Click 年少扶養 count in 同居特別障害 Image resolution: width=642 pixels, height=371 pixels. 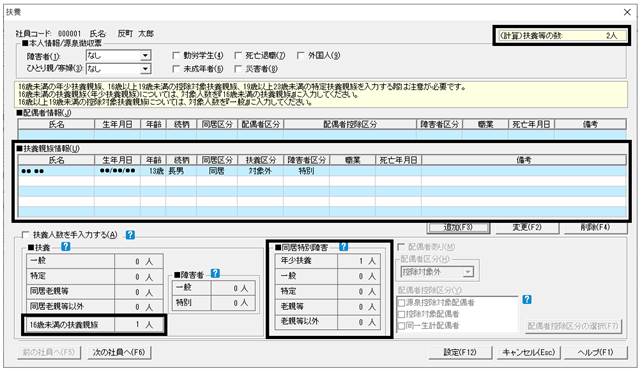point(359,261)
